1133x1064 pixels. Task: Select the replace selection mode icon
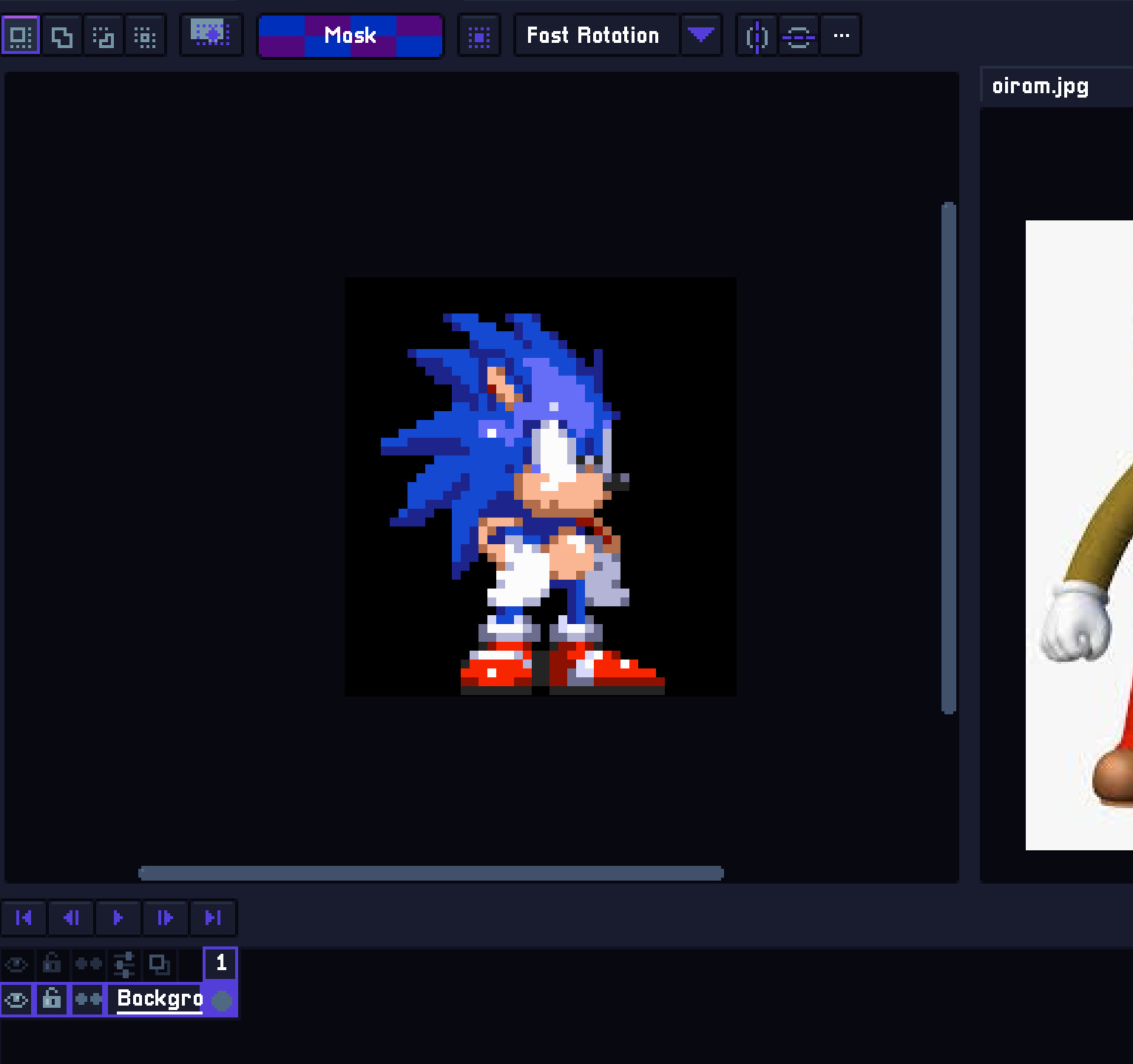pos(20,35)
